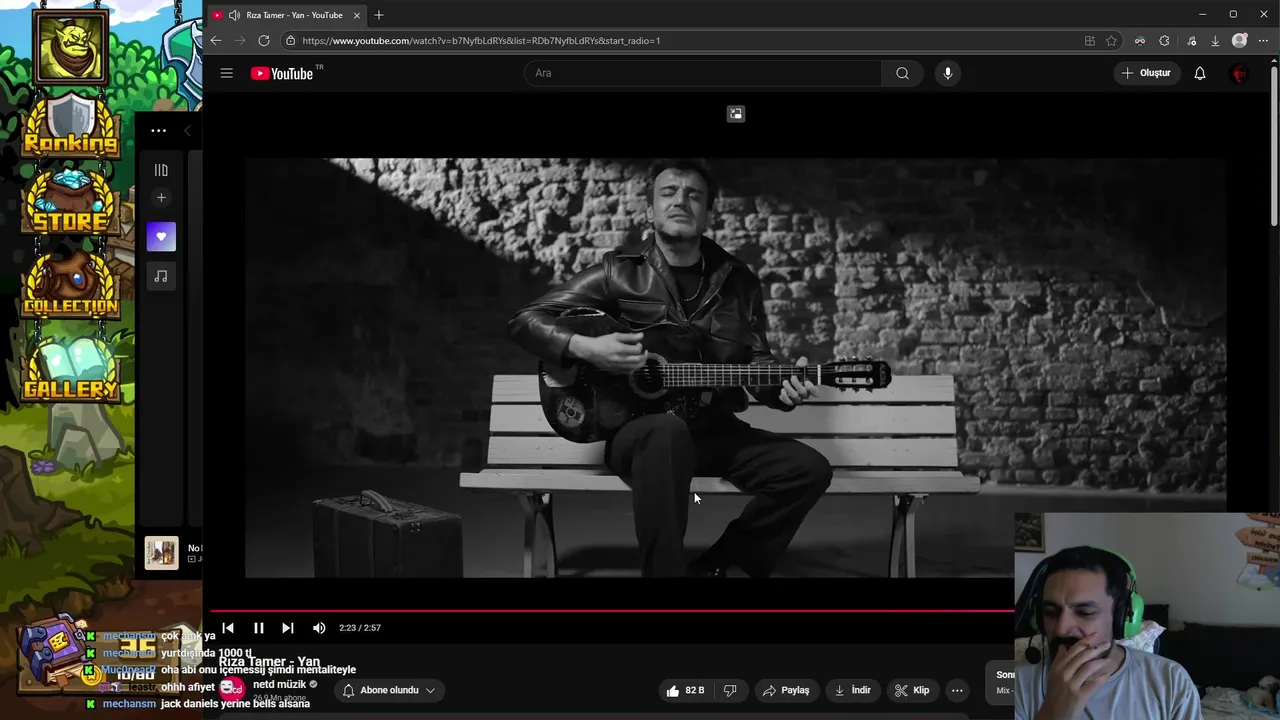Focus the Ara search field
The image size is (1280, 720).
click(x=703, y=73)
